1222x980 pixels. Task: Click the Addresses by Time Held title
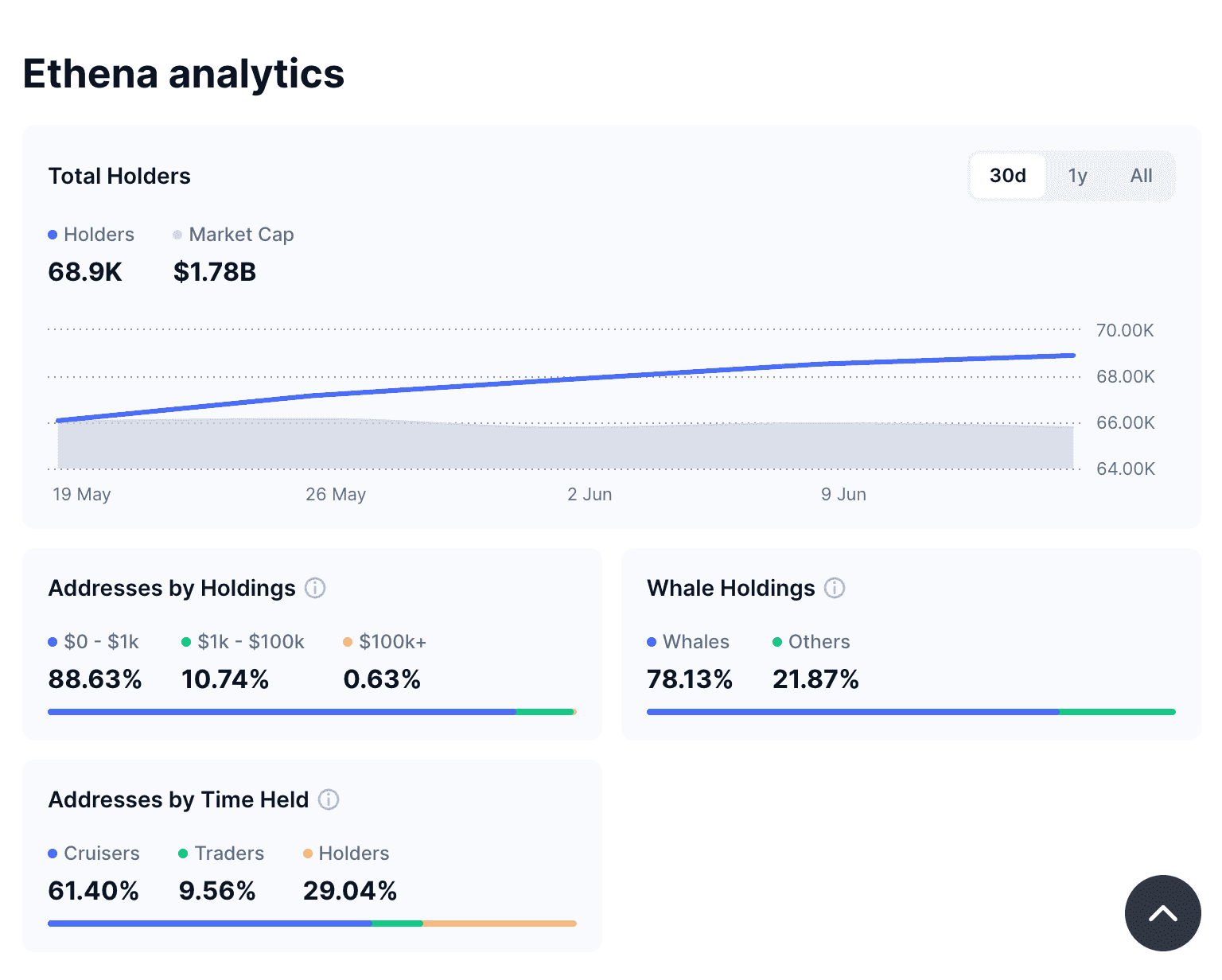[x=178, y=800]
